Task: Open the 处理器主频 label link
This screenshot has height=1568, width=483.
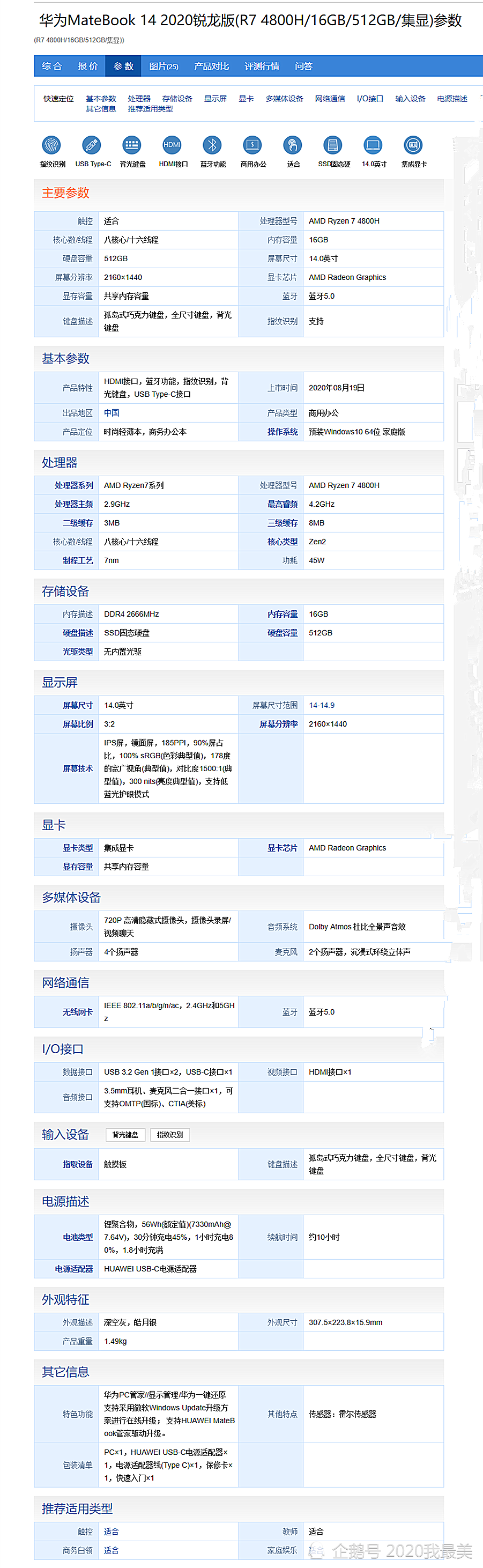Action: pyautogui.click(x=73, y=504)
